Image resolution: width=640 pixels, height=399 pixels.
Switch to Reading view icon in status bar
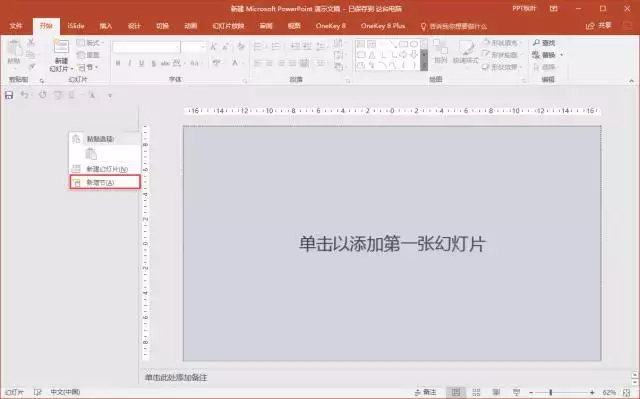(496, 392)
